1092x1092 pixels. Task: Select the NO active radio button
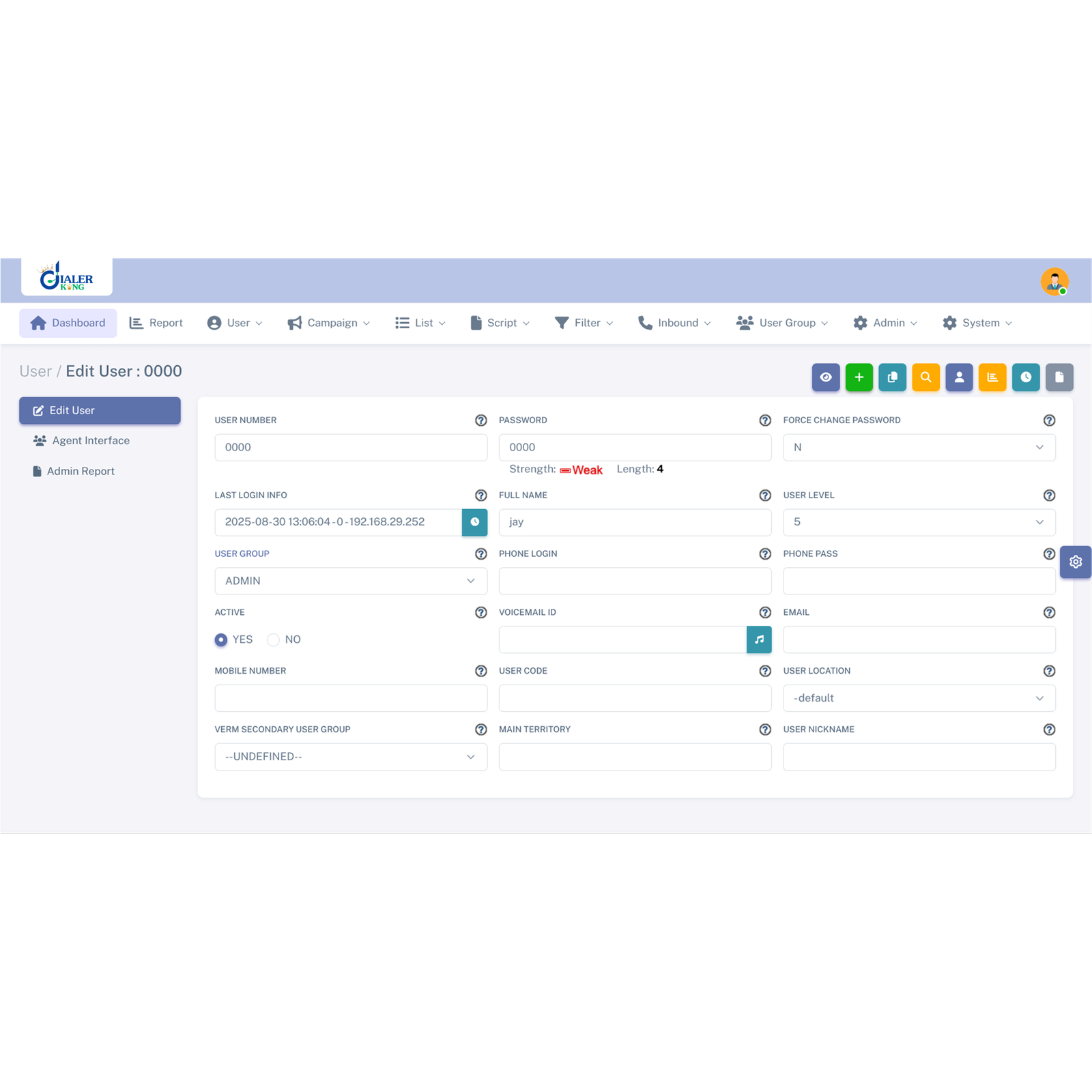click(273, 640)
